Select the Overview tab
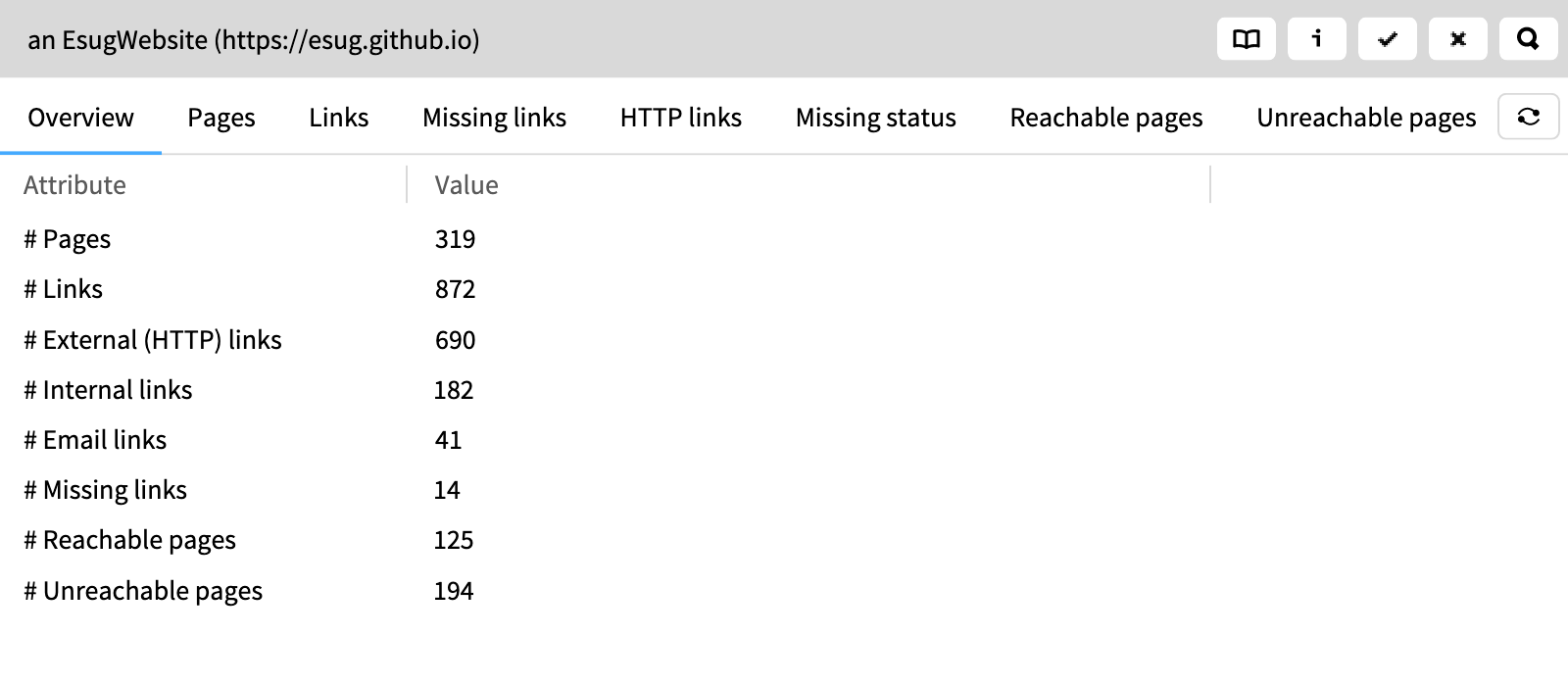This screenshot has width=1568, height=686. 80,118
